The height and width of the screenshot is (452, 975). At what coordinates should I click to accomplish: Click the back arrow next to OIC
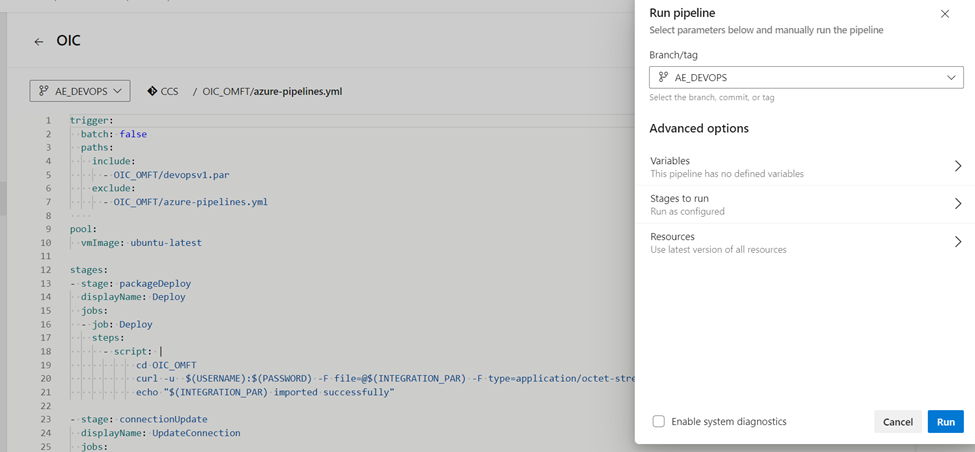pyautogui.click(x=39, y=42)
